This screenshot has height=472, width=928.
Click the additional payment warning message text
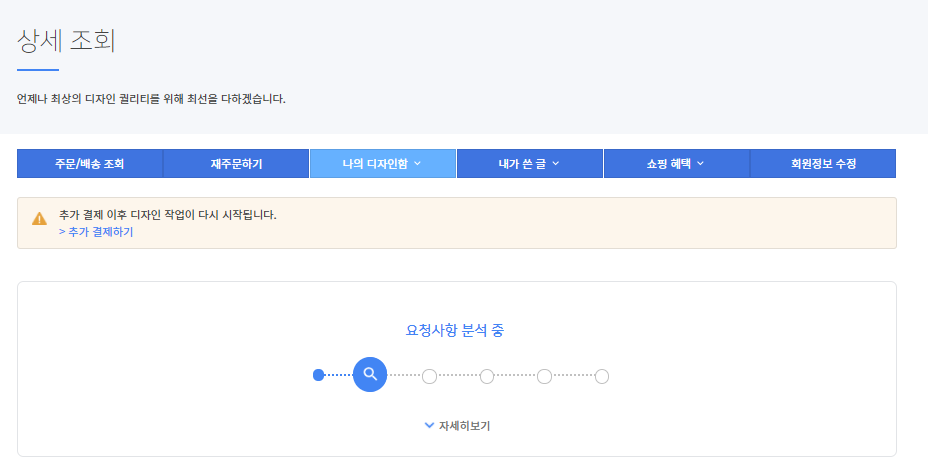coord(167,215)
